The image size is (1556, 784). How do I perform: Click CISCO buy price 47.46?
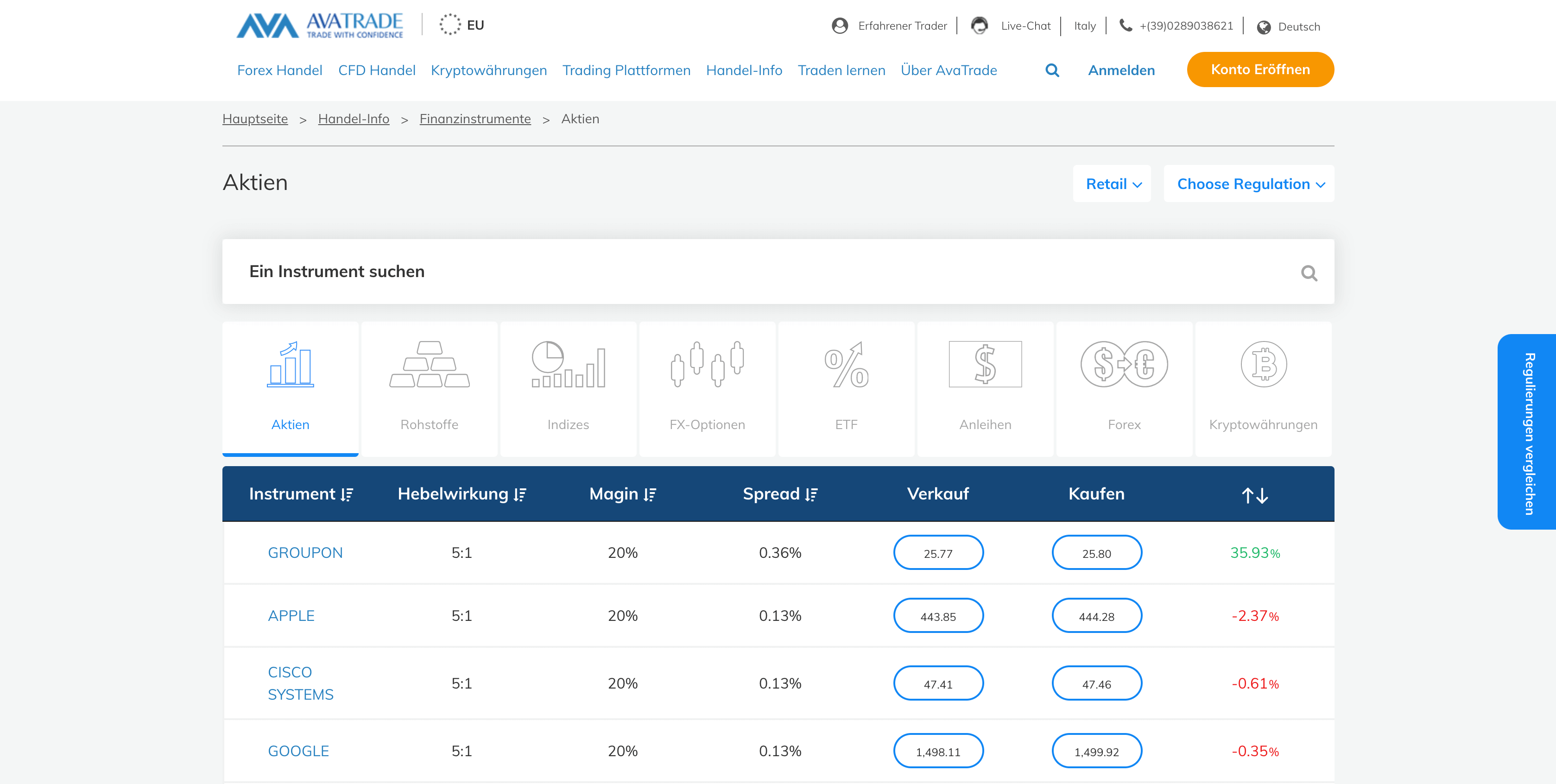point(1096,683)
